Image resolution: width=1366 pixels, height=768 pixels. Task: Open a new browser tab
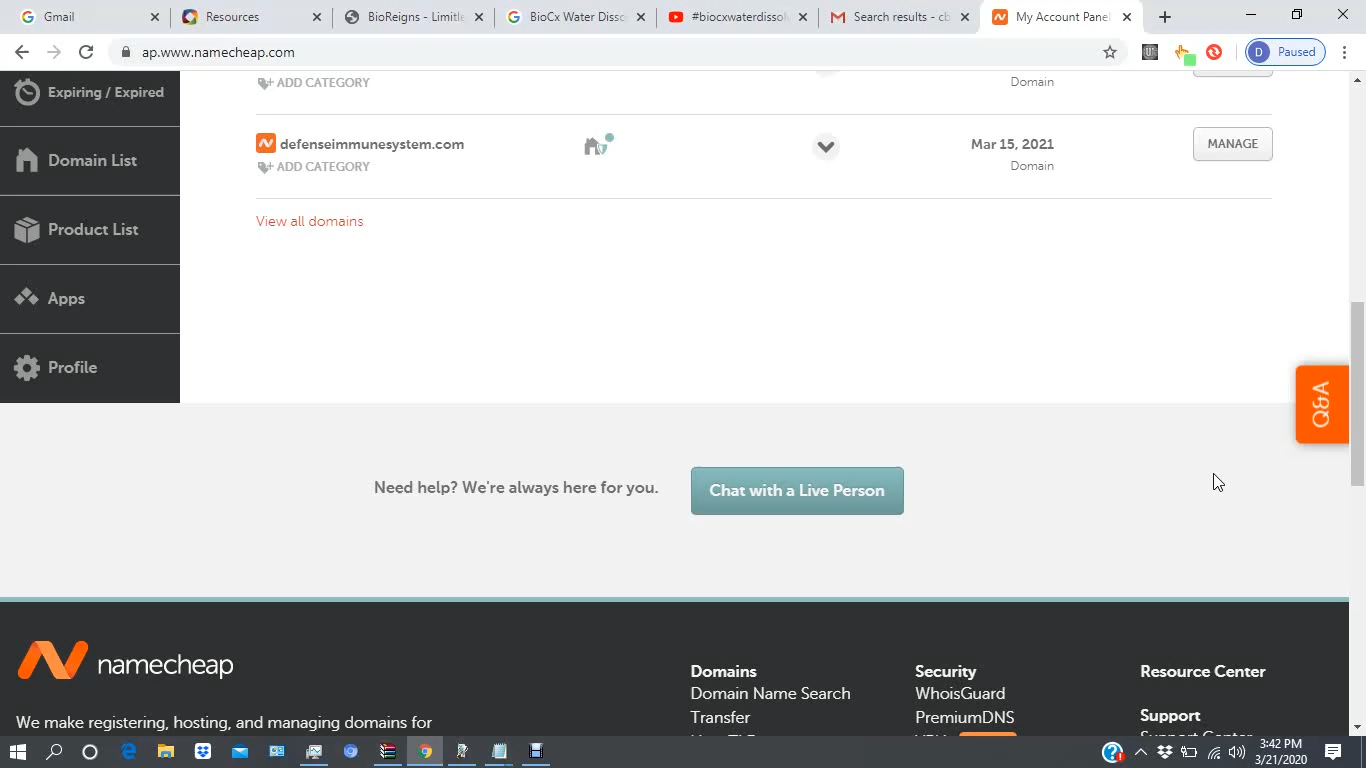point(1165,17)
